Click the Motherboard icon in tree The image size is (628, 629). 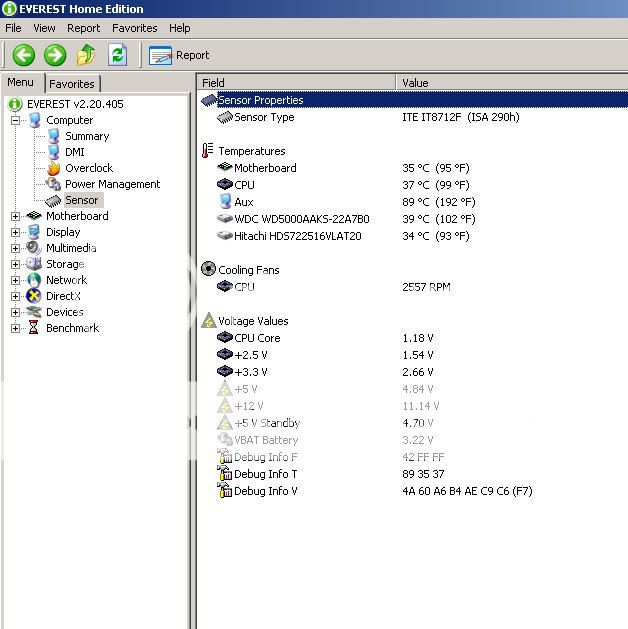coord(34,216)
